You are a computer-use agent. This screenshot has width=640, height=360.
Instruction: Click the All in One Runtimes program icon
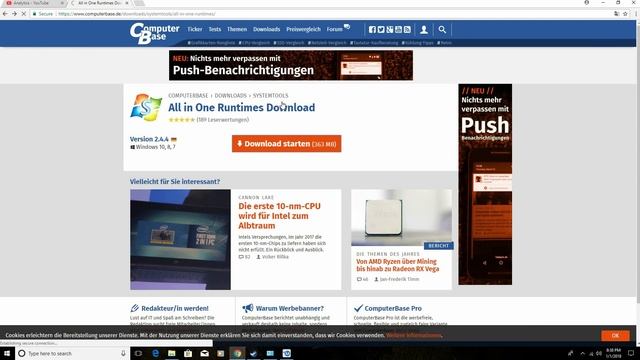pyautogui.click(x=146, y=107)
